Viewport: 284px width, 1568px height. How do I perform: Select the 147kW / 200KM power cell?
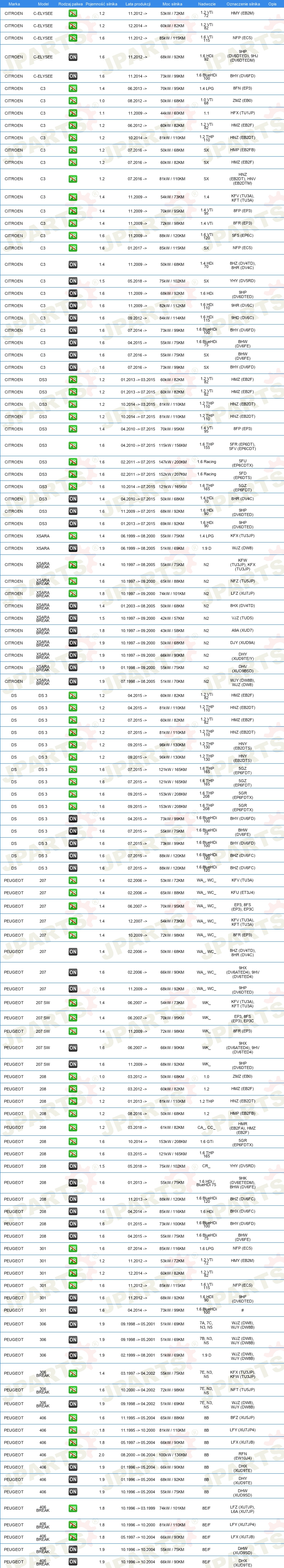[173, 462]
